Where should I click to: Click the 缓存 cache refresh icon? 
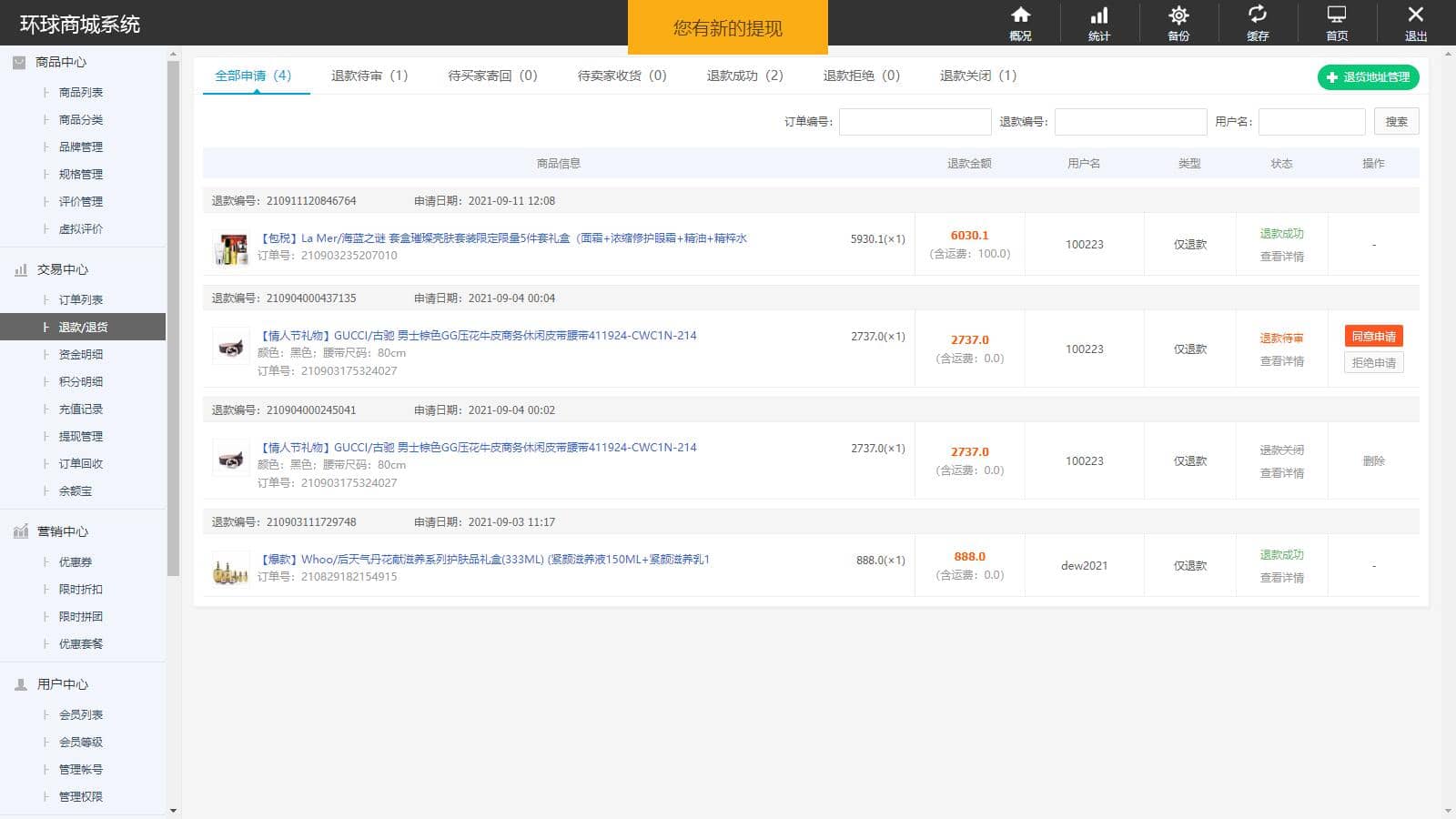(1258, 15)
